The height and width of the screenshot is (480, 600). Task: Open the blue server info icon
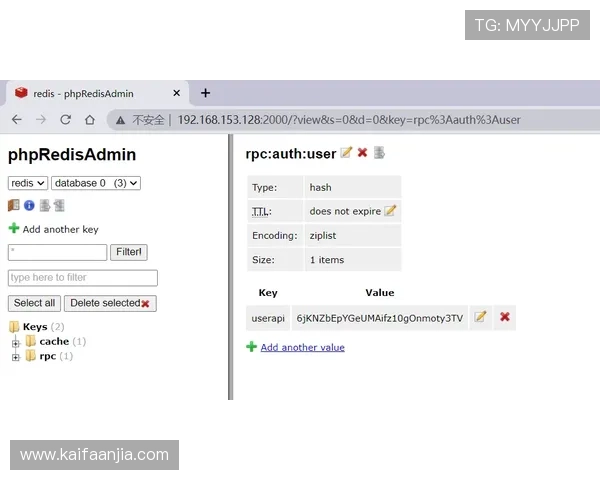point(29,205)
